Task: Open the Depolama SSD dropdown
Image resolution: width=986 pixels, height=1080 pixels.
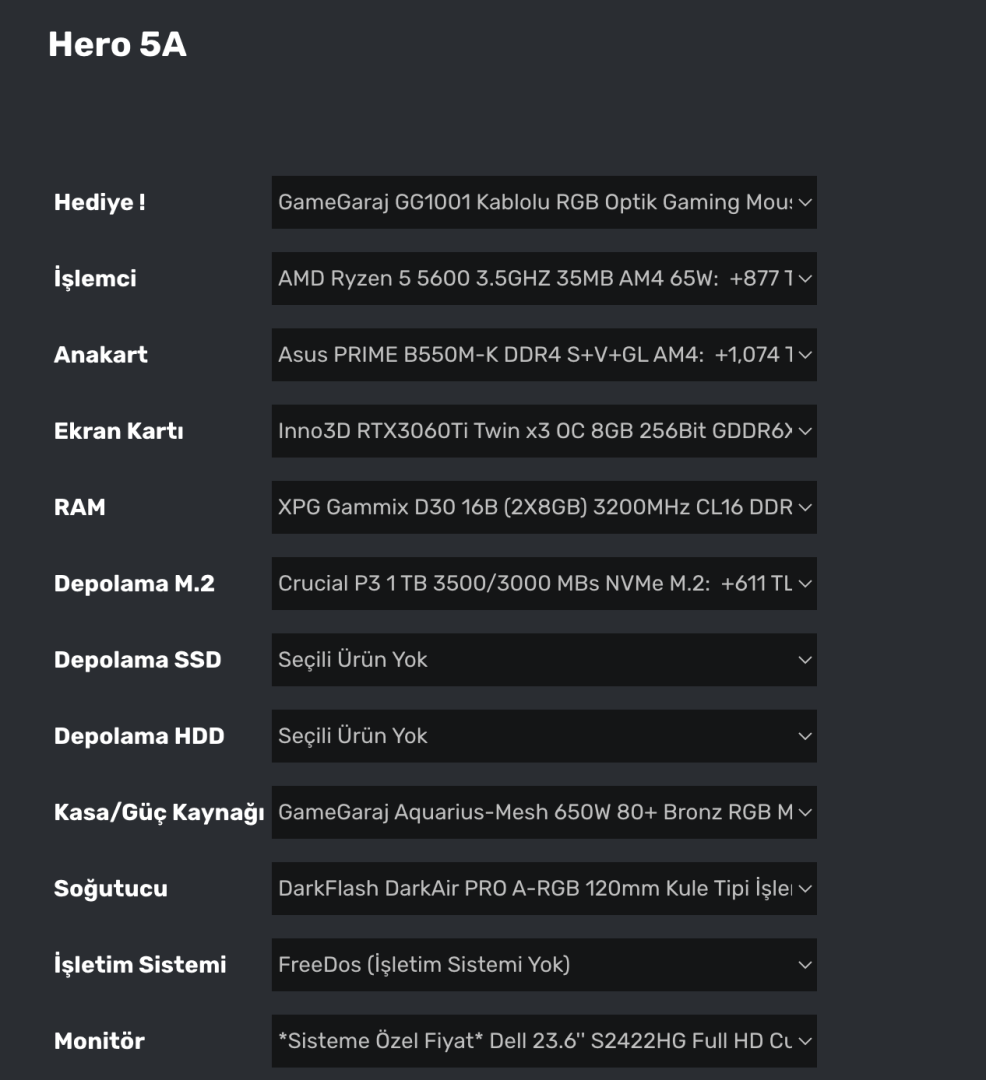Action: coord(543,660)
